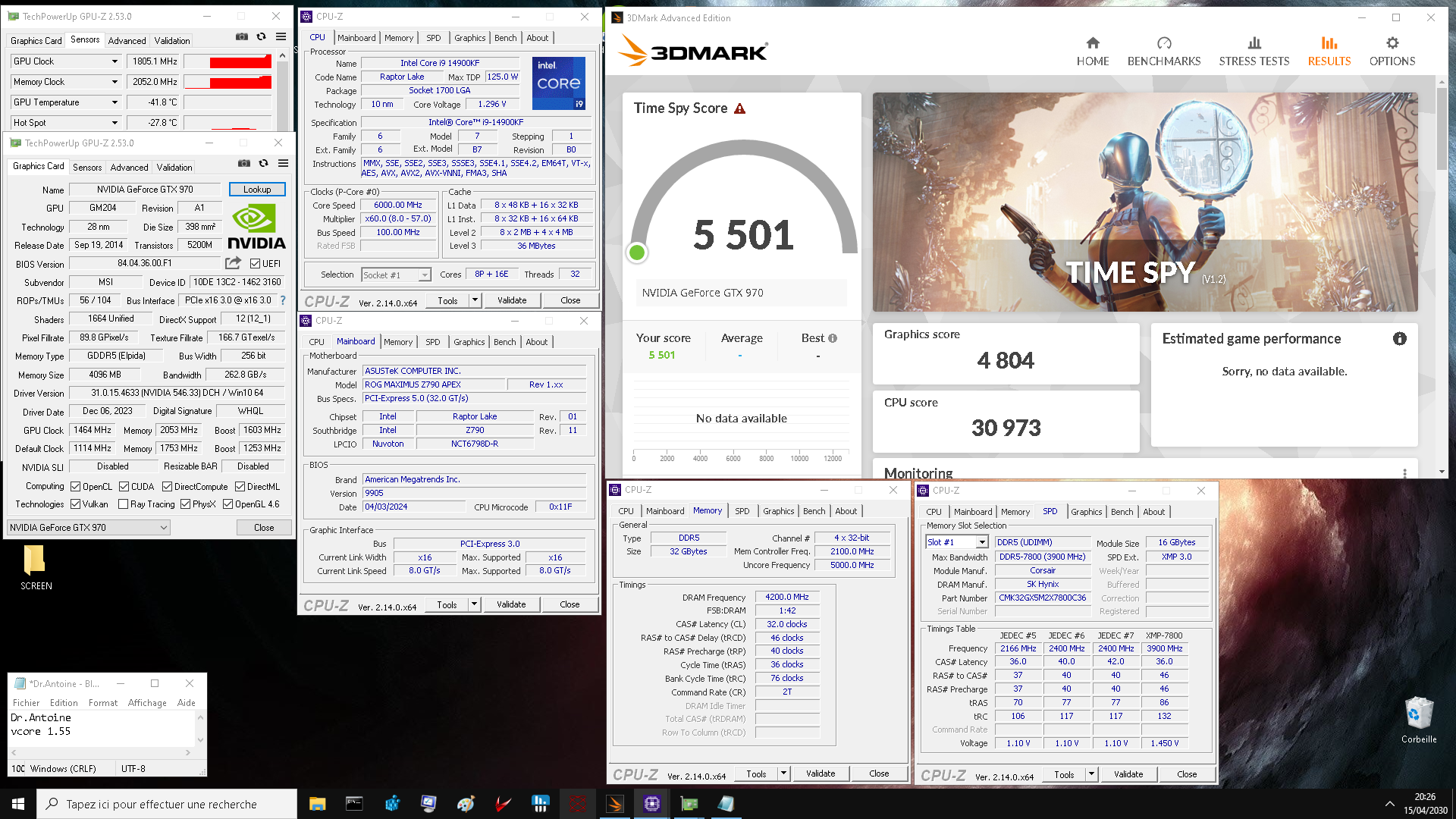Switch to About tab in CPU-Z Mainboard window

click(536, 342)
